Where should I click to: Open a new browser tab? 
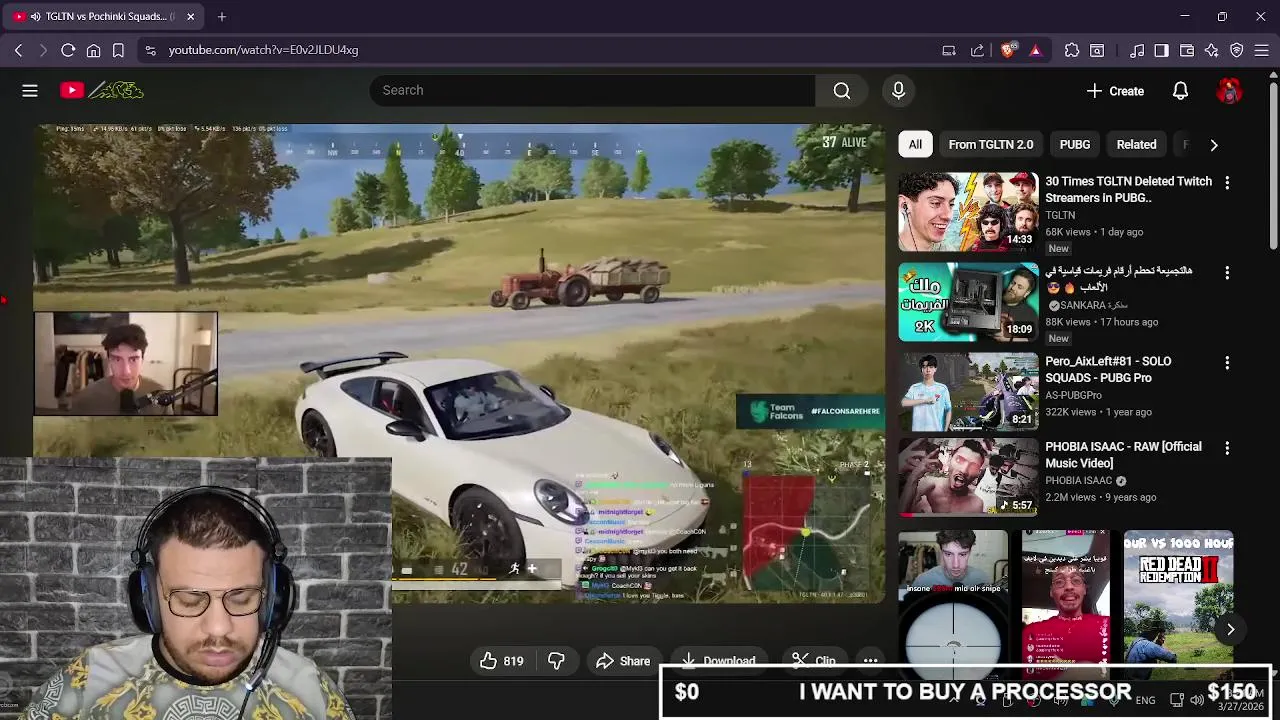[222, 16]
